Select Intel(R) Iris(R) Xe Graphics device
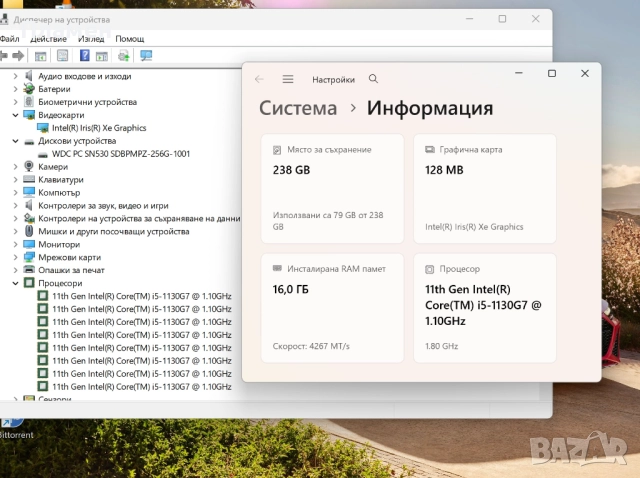Screen dimensions: 640x478 (99, 128)
